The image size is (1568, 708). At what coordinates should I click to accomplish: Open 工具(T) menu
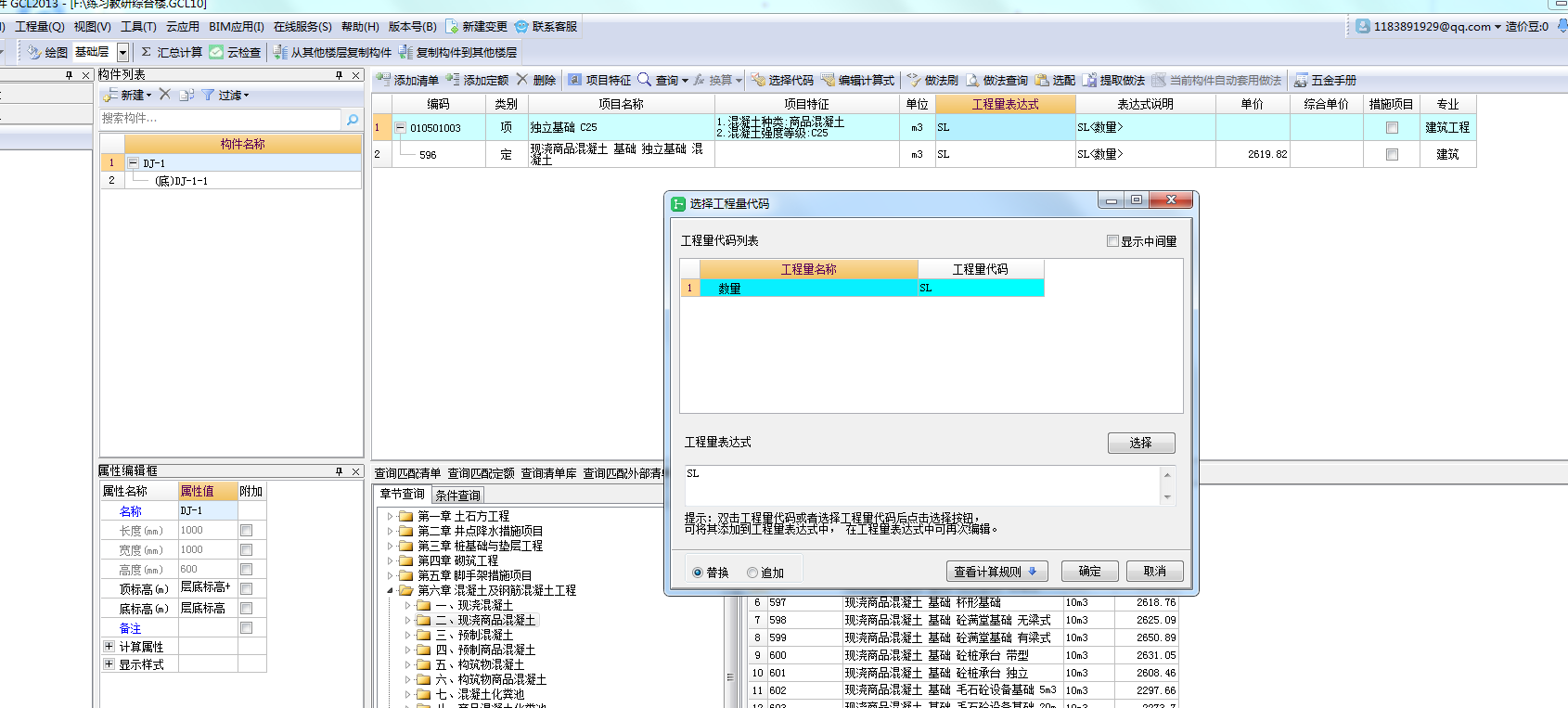click(x=138, y=27)
